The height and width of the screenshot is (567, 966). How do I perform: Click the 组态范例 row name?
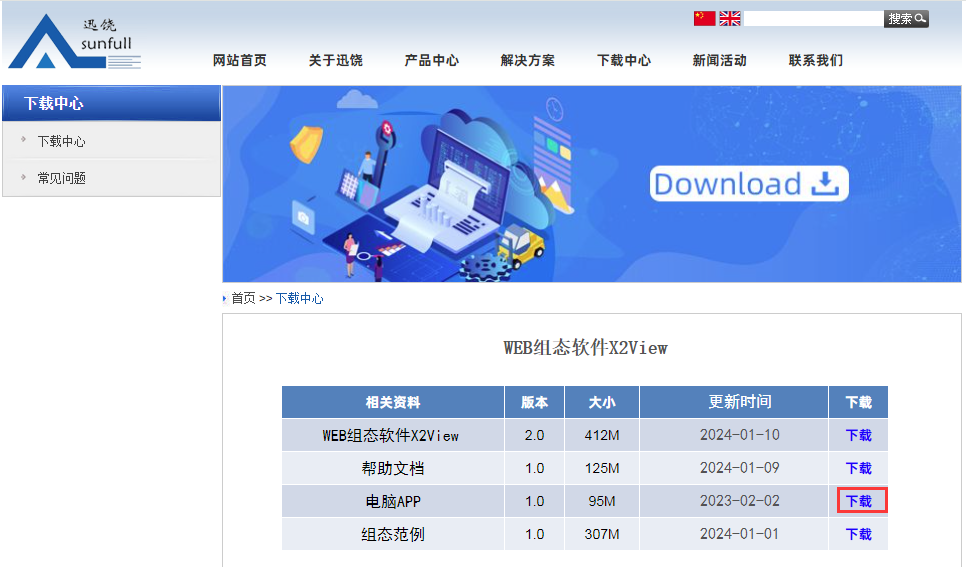pyautogui.click(x=393, y=534)
